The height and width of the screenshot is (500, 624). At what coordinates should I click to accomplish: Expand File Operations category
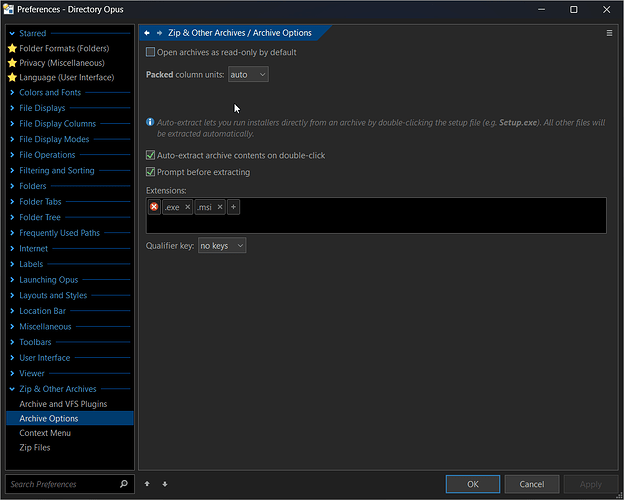click(12, 155)
